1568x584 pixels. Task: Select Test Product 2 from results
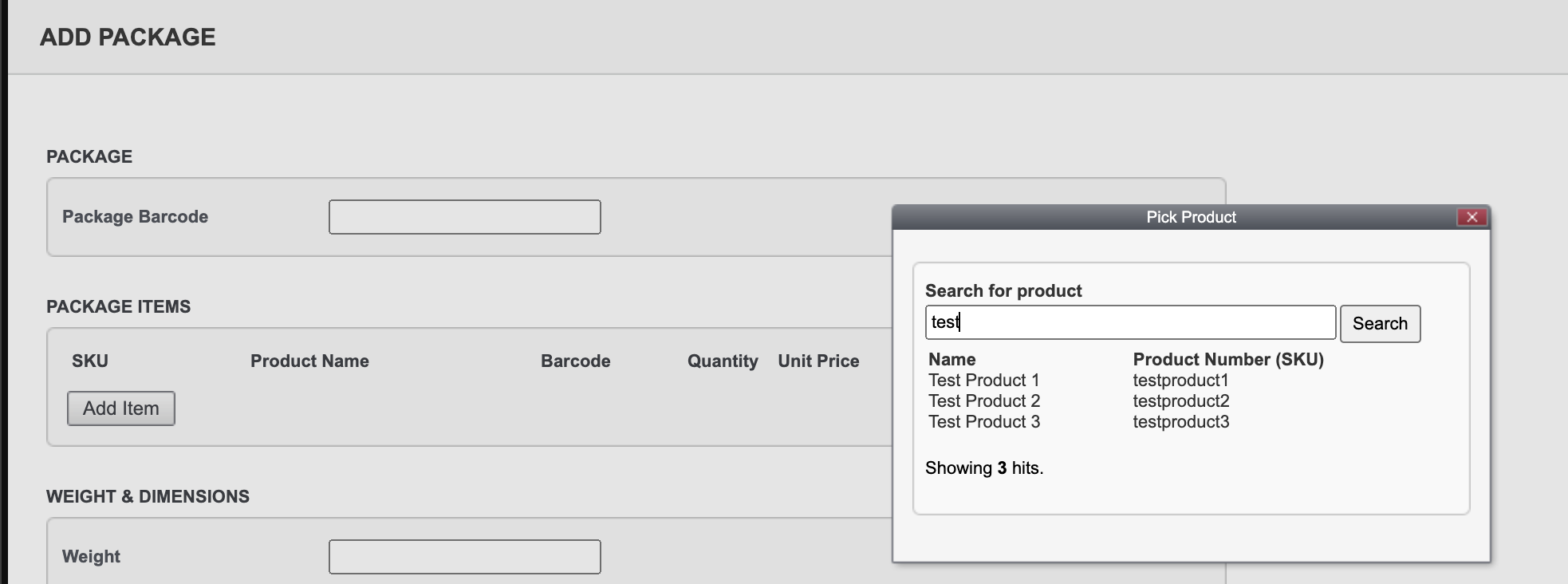pyautogui.click(x=984, y=401)
